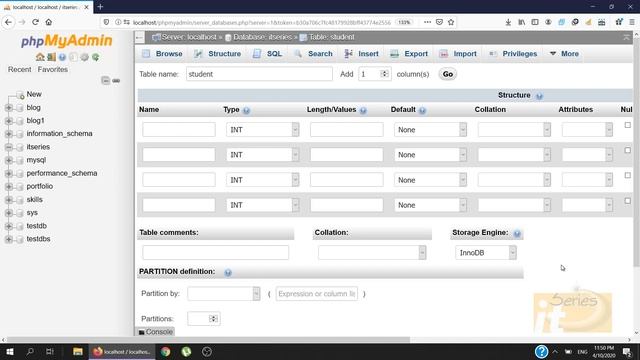Toggle Null checkbox in first column row
The image size is (640, 360).
click(x=627, y=125)
